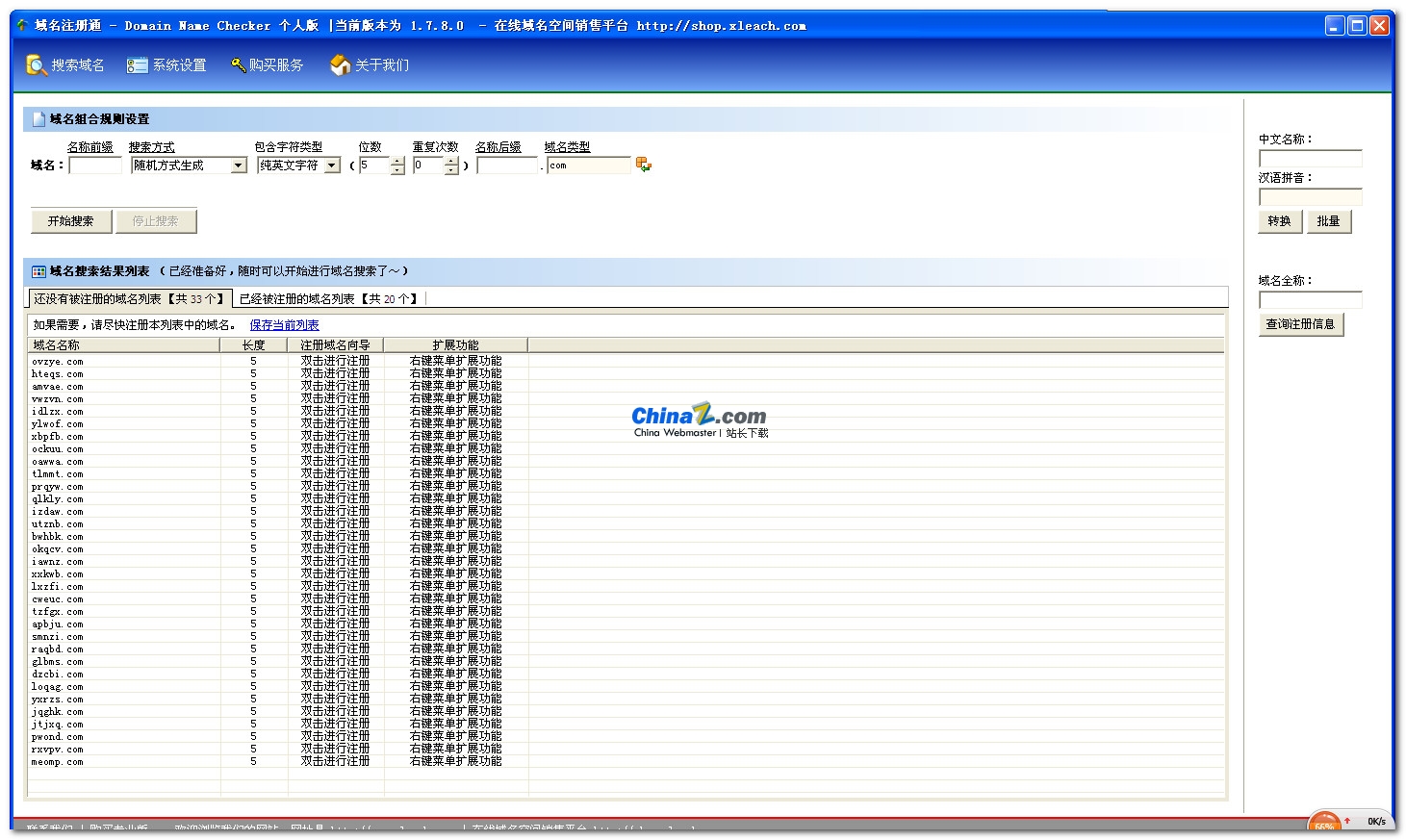Sort by the 长度 column header
Screen dimensions: 1406x840
point(254,344)
